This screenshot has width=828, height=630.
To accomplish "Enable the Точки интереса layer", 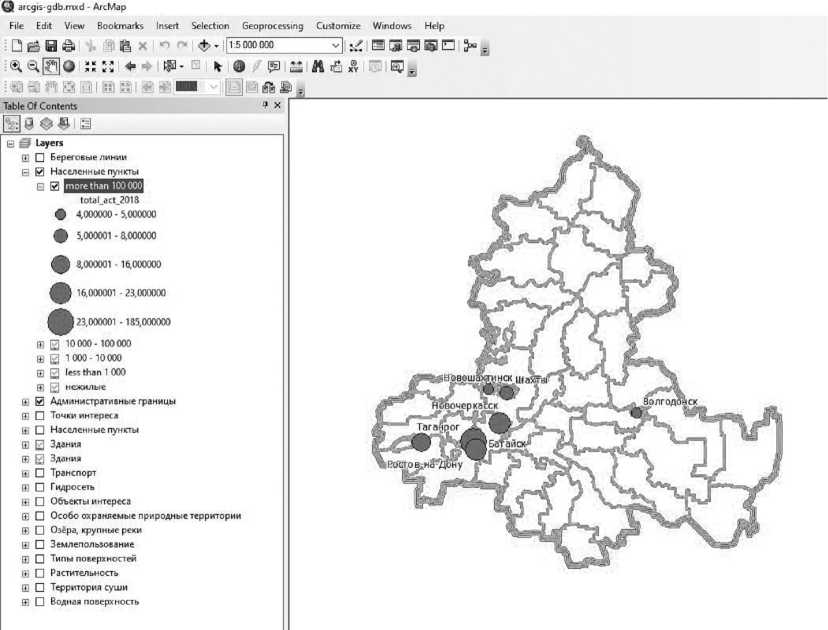I will (x=40, y=416).
